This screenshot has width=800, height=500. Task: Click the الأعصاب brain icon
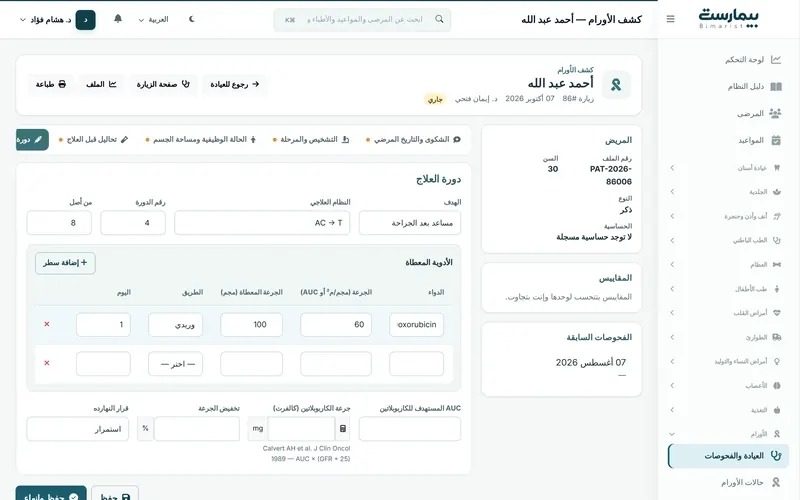(x=777, y=386)
